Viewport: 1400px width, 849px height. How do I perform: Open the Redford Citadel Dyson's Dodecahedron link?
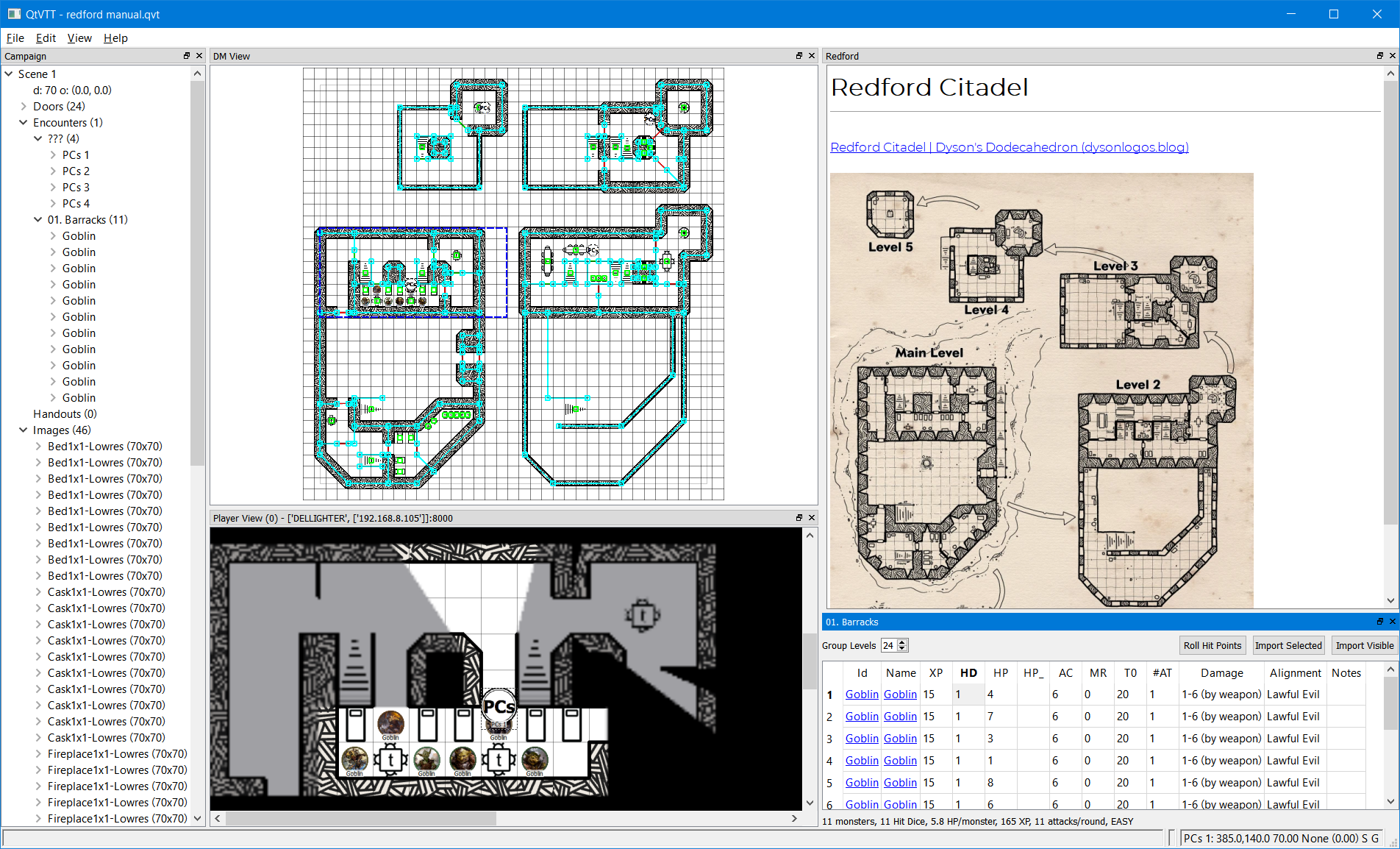point(1009,147)
